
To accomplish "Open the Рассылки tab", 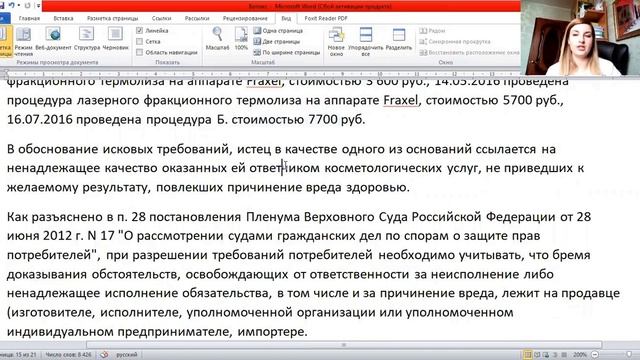I will [x=197, y=18].
